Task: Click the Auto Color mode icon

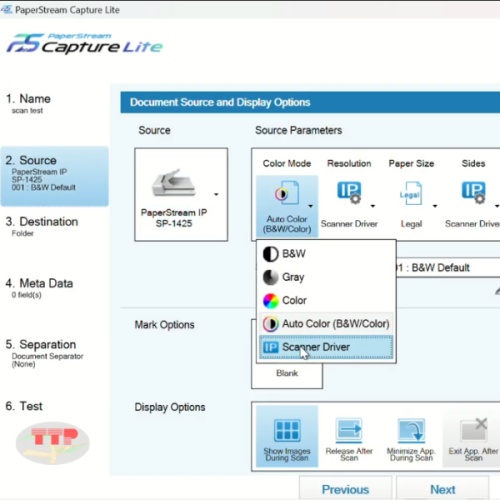Action: (x=286, y=192)
